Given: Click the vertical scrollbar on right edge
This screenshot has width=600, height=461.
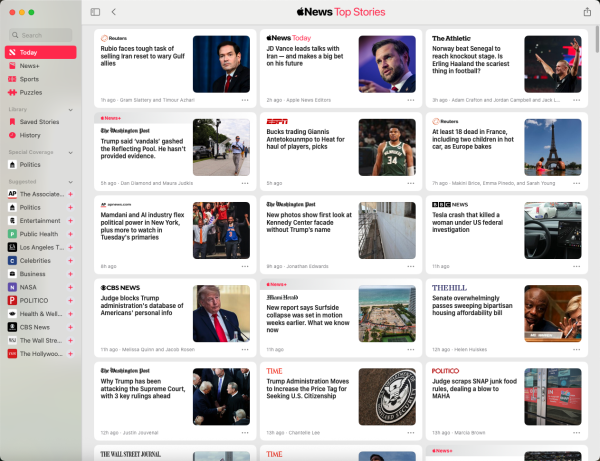Looking at the screenshot, I should [597, 39].
